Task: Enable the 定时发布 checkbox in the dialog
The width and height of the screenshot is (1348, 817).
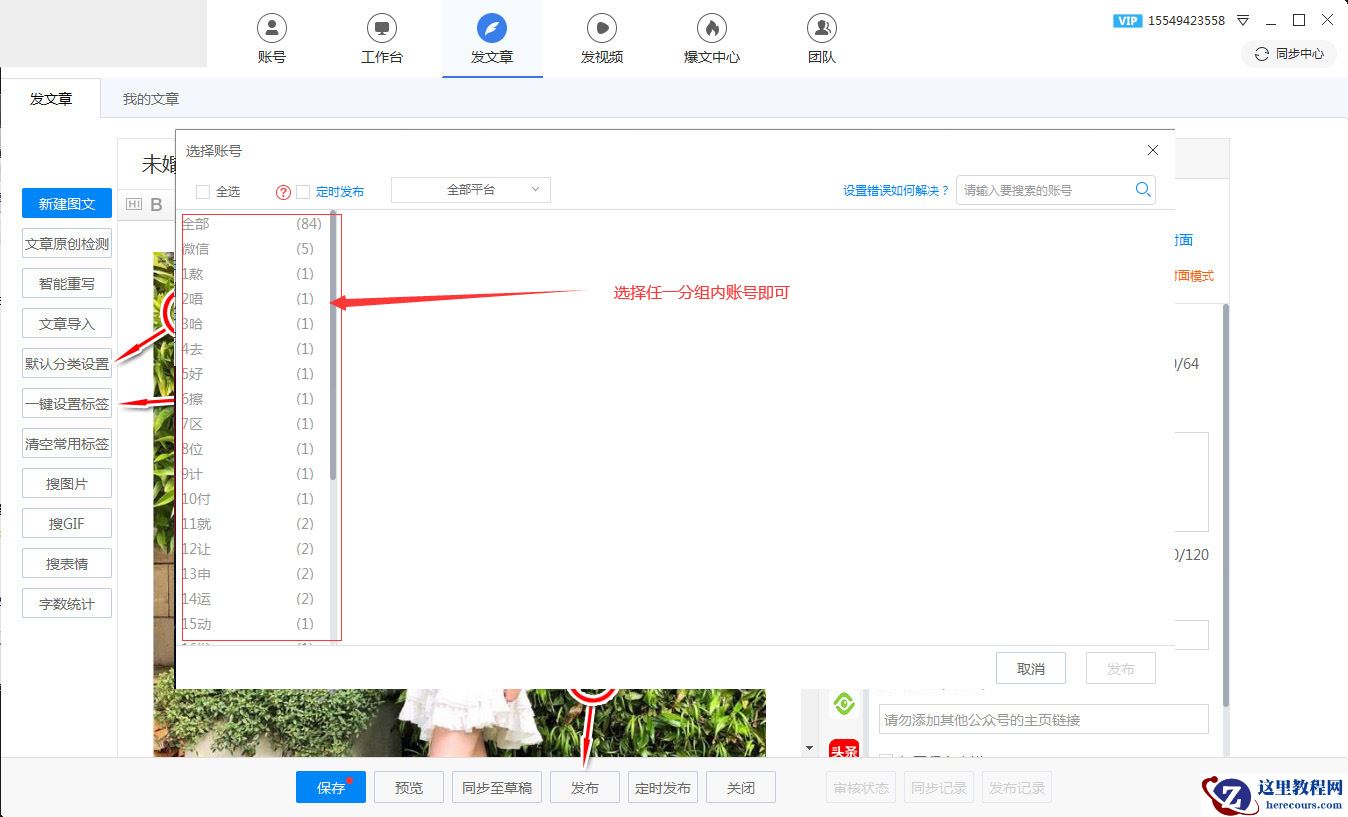Action: coord(303,191)
